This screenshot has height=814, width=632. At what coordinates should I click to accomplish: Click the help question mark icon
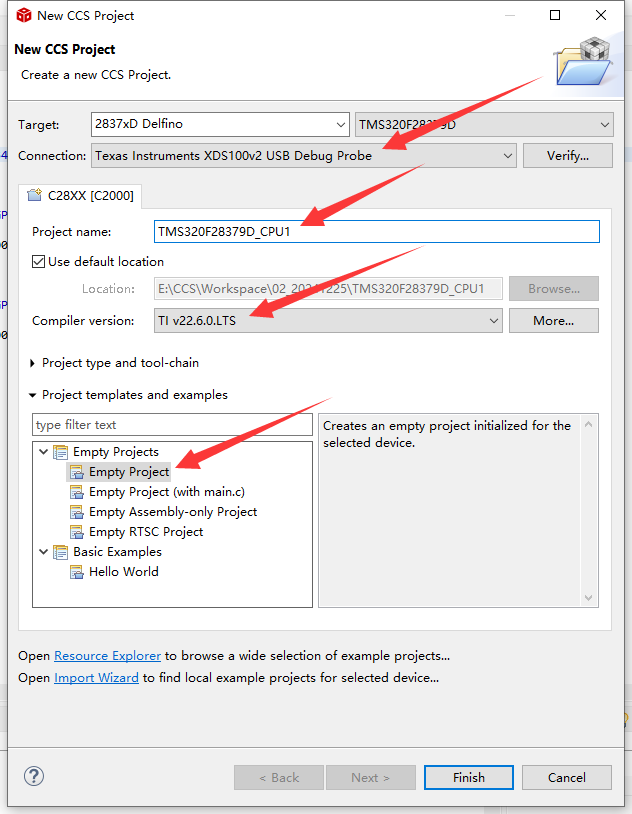click(34, 777)
